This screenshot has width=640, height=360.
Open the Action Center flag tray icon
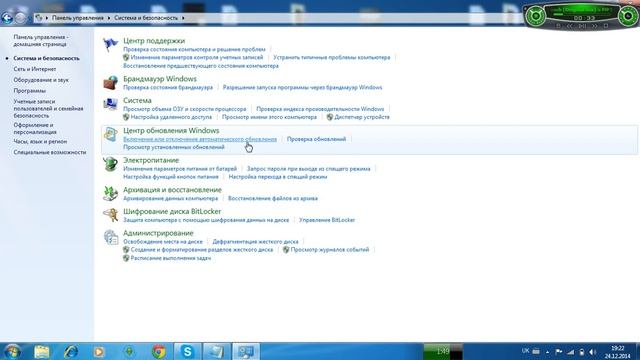pyautogui.click(x=559, y=352)
